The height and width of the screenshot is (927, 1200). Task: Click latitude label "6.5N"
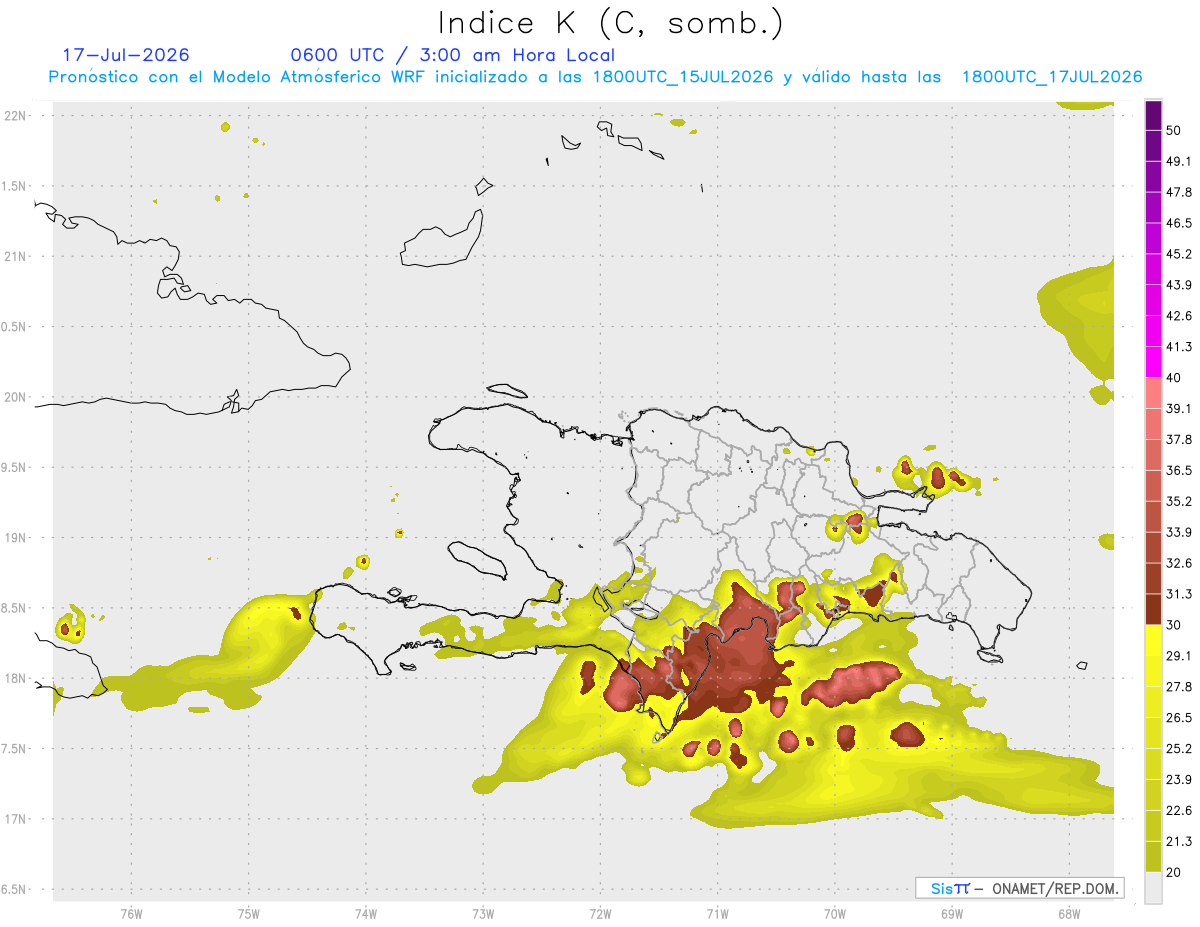[x=14, y=889]
